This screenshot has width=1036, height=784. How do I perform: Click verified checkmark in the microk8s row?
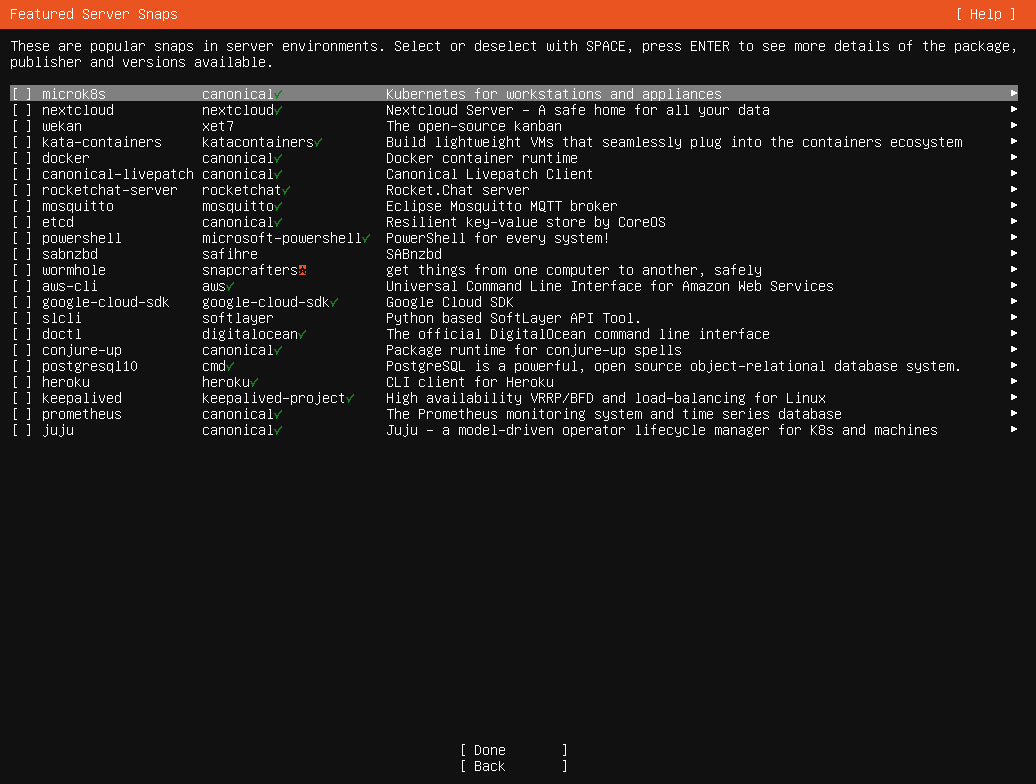[278, 94]
